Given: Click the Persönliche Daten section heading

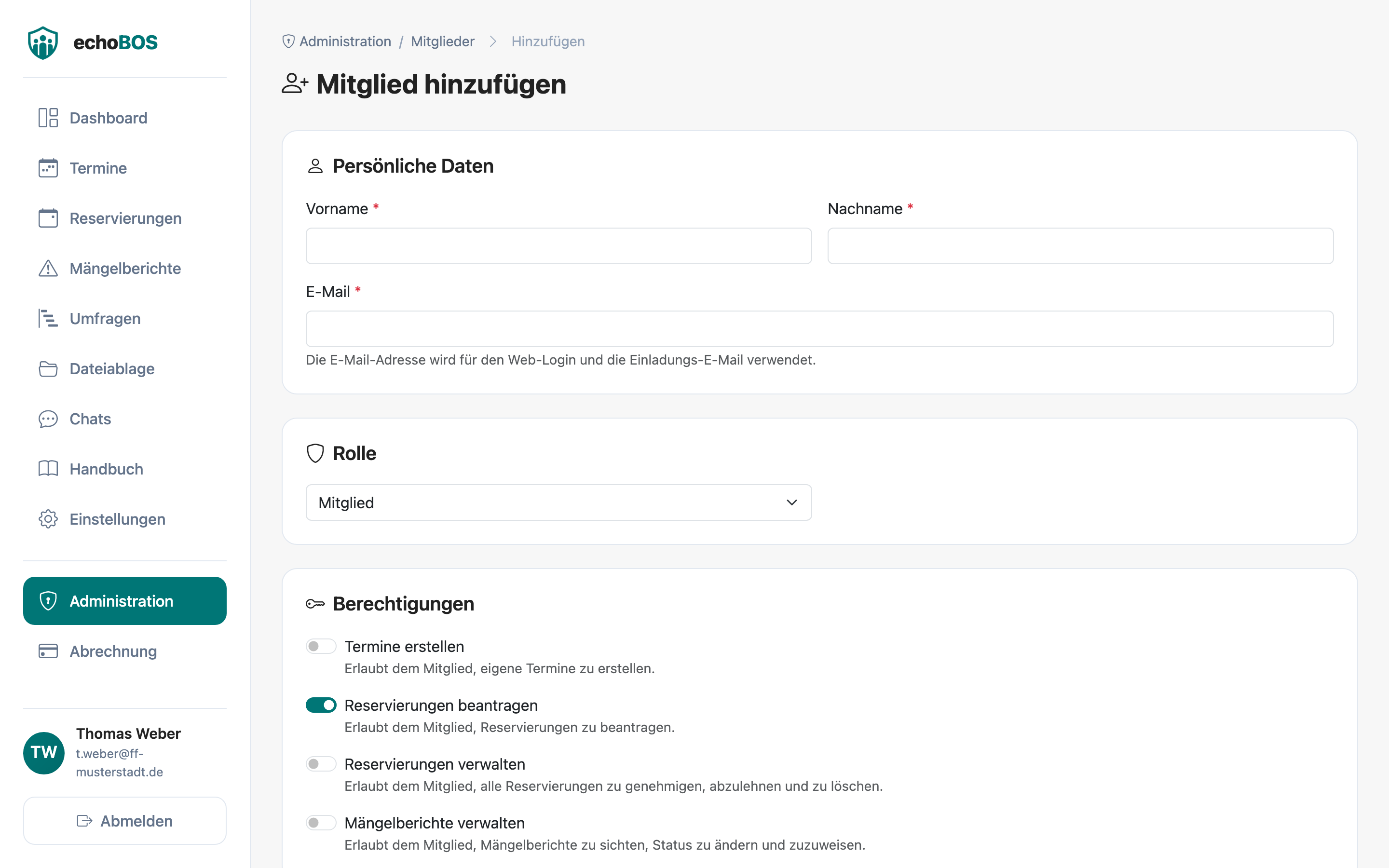Looking at the screenshot, I should coord(413,166).
